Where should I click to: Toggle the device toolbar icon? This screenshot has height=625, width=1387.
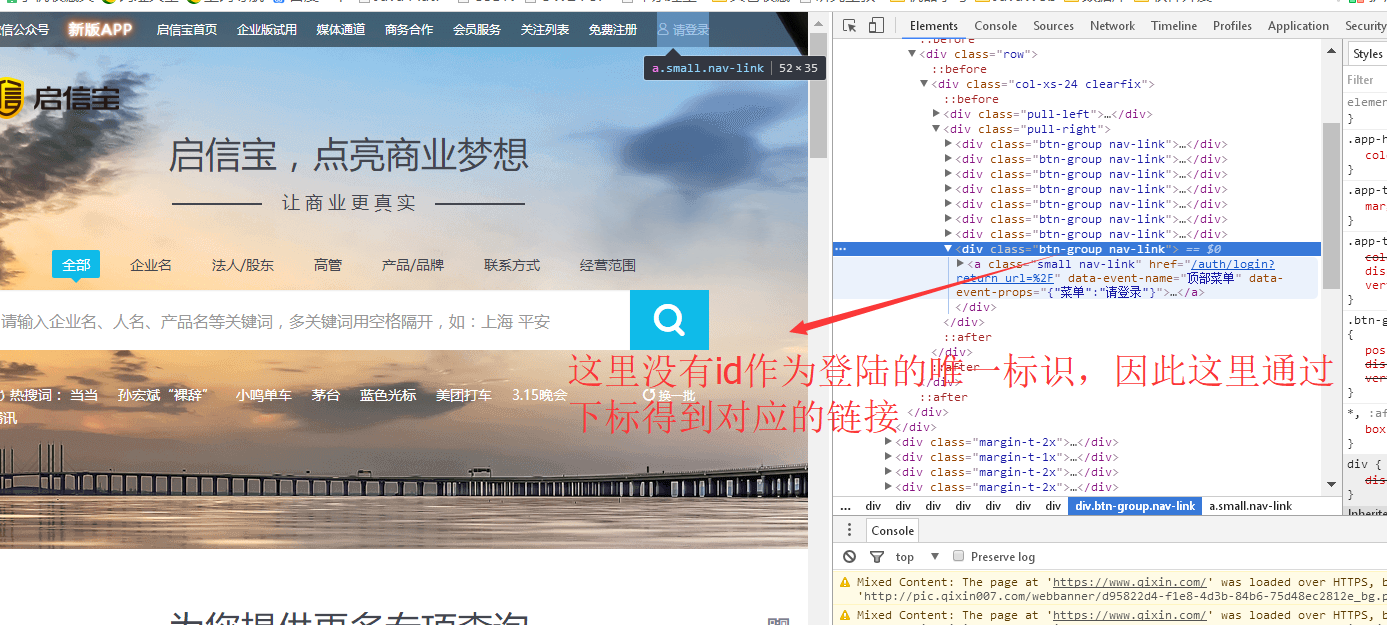pos(876,26)
